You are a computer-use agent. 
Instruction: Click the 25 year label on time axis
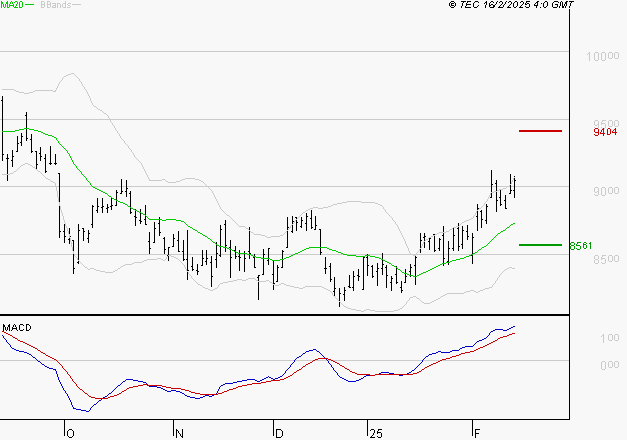(x=376, y=434)
